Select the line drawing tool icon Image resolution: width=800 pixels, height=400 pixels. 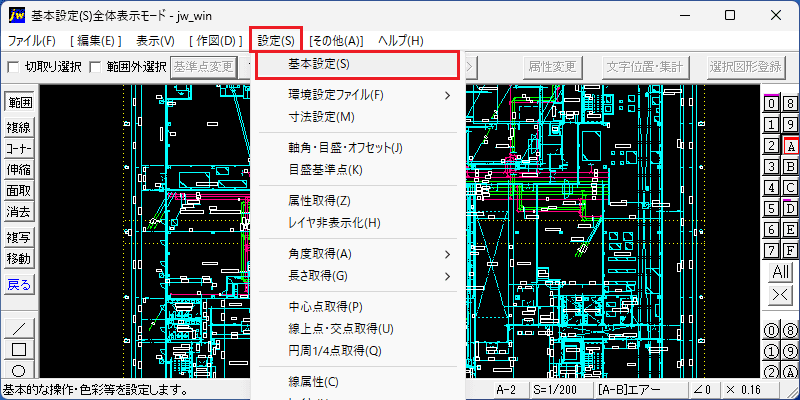click(x=19, y=328)
